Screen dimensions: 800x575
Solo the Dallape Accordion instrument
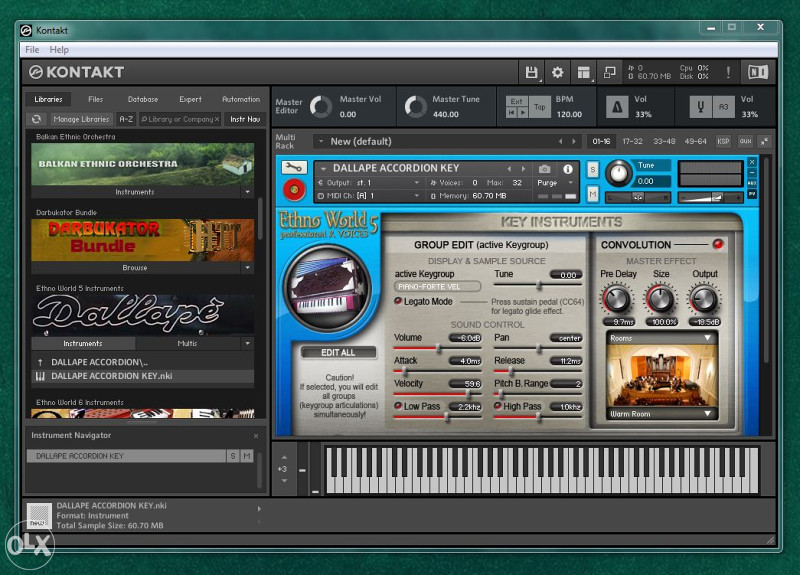(x=592, y=169)
